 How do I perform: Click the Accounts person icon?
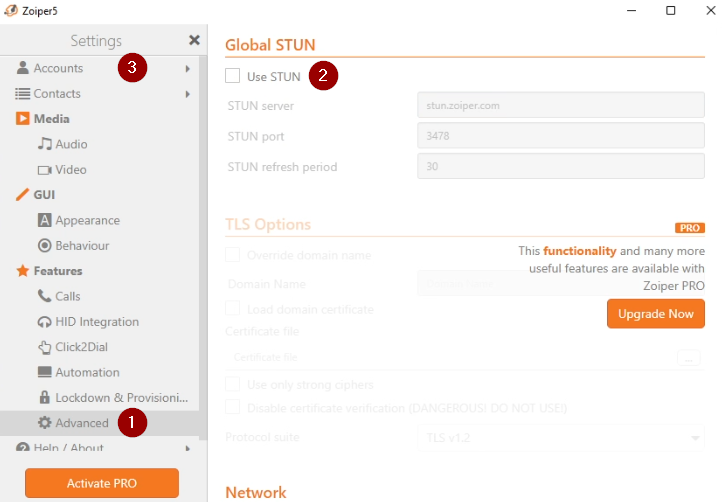(x=22, y=68)
